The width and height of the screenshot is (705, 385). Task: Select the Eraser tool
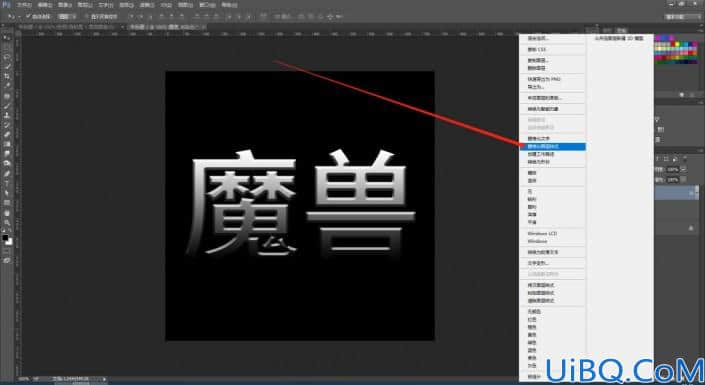pos(7,134)
